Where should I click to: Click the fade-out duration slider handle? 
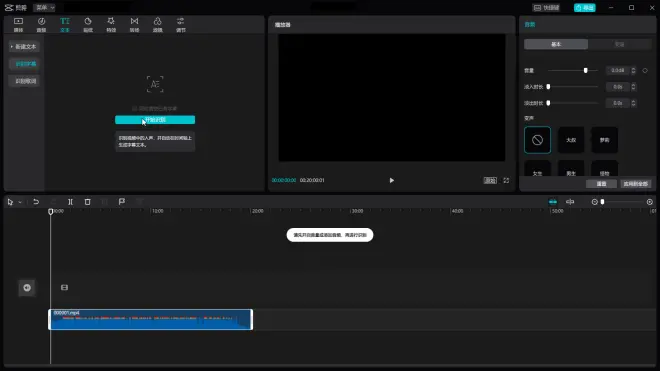pyautogui.click(x=548, y=103)
